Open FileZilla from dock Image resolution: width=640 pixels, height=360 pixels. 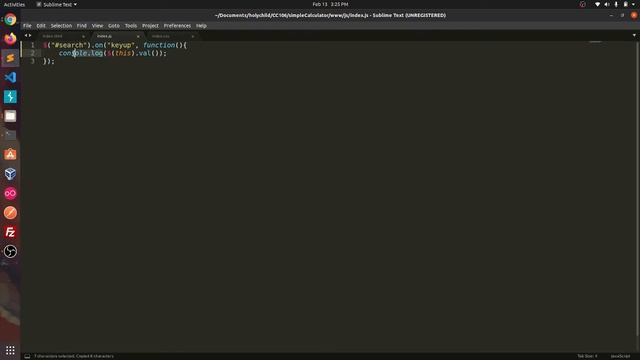[10, 232]
